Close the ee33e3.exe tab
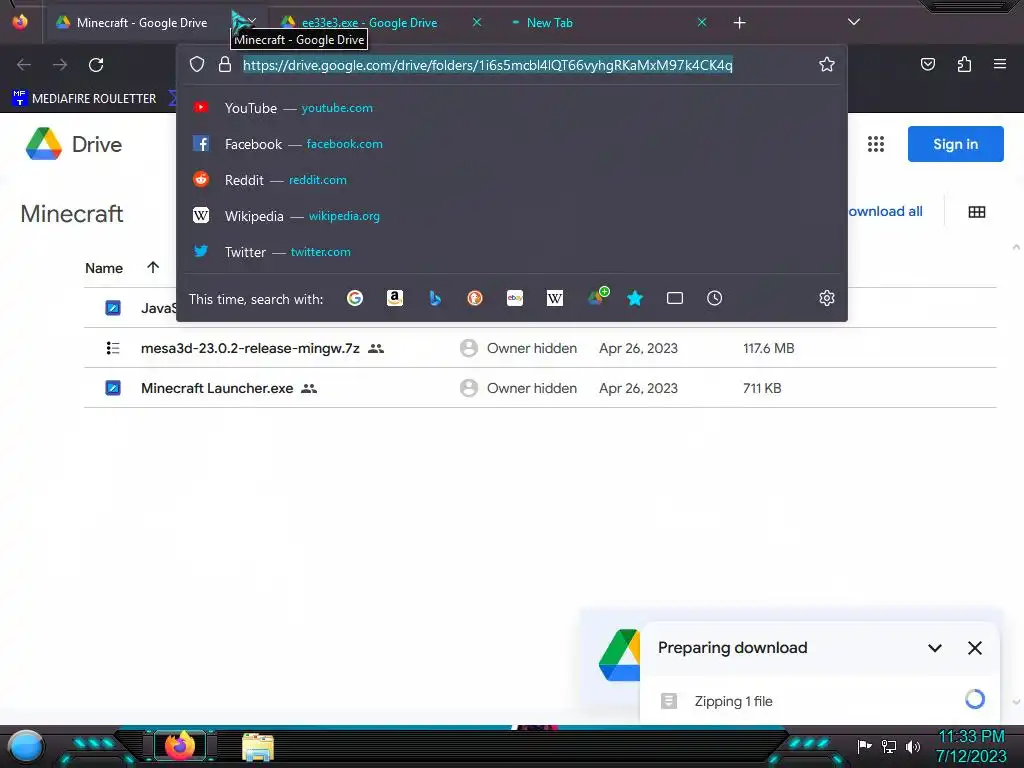Viewport: 1024px width, 768px height. pos(477,22)
